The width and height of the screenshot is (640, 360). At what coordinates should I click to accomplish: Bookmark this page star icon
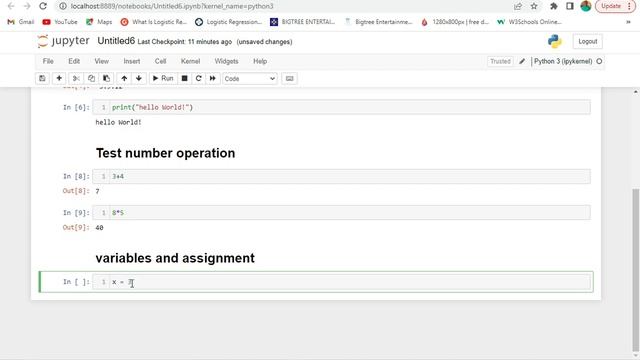point(534,6)
